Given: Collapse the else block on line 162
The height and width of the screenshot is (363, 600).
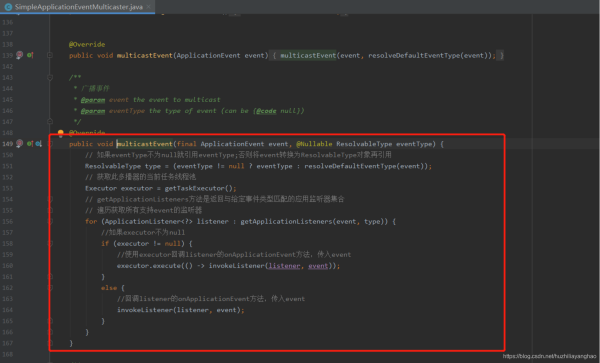Looking at the screenshot, I should pyautogui.click(x=50, y=288).
